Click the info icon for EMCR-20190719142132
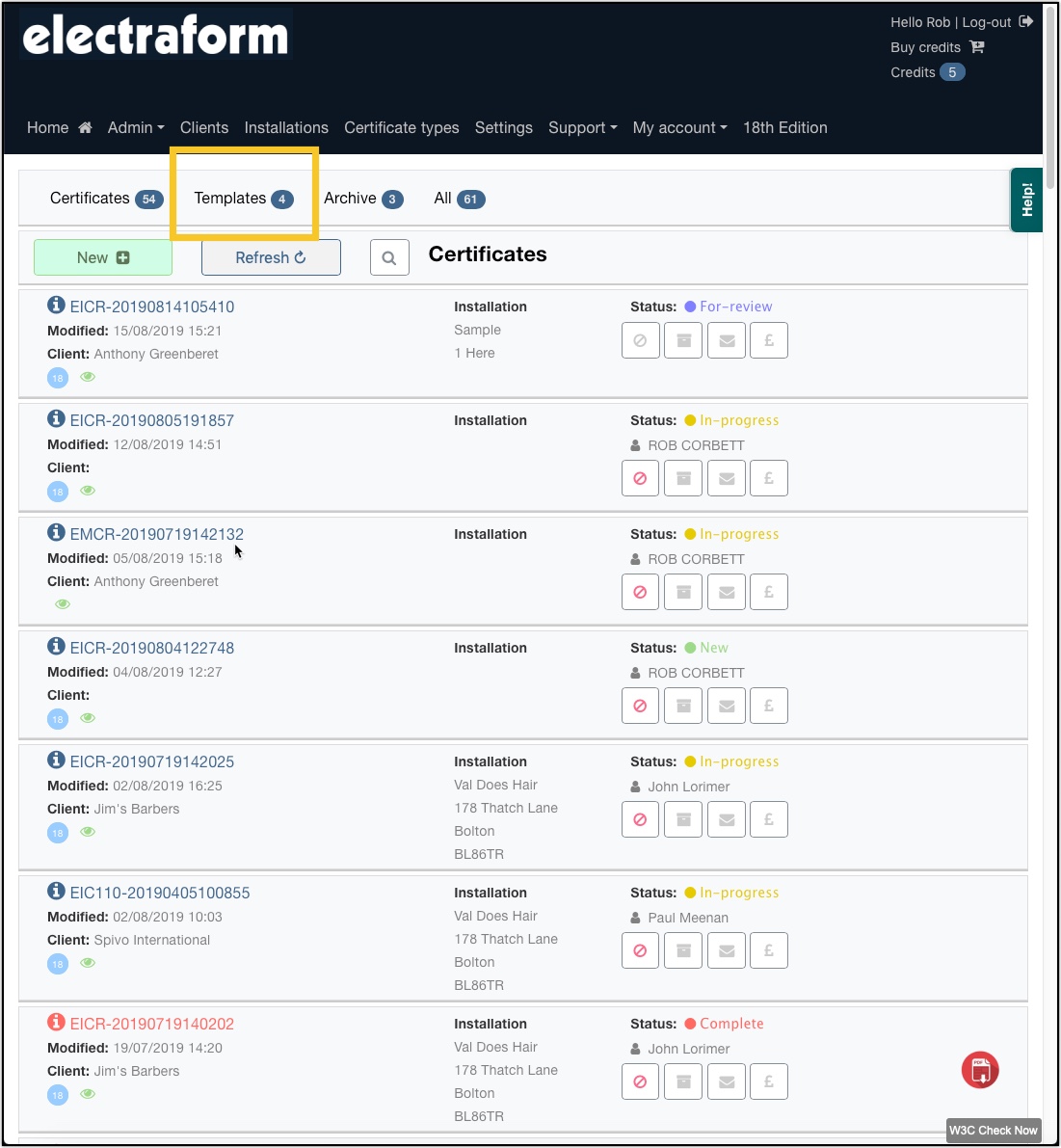Image resolution: width=1061 pixels, height=1148 pixels. [56, 532]
